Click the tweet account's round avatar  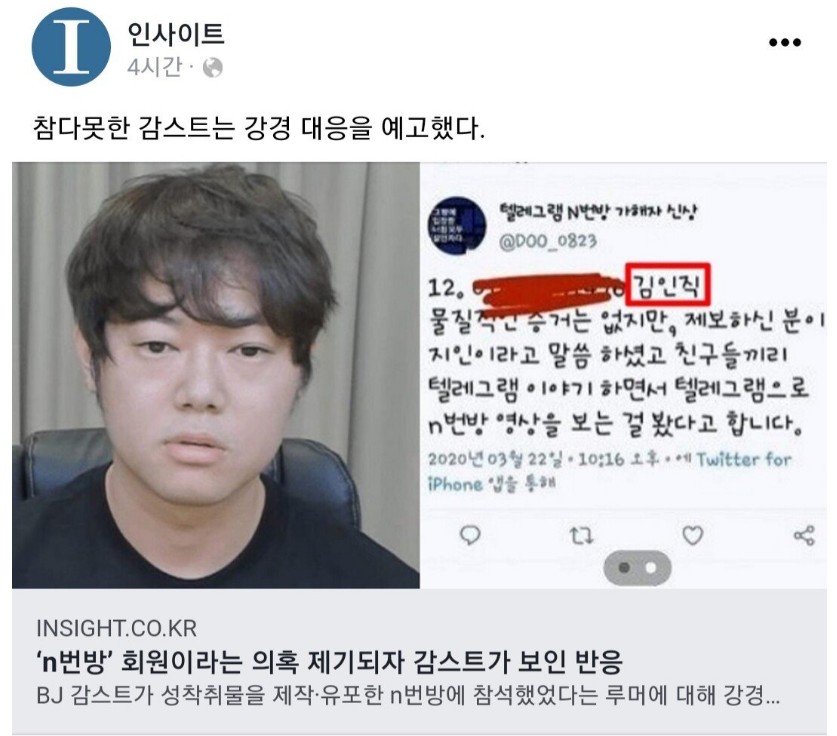457,226
